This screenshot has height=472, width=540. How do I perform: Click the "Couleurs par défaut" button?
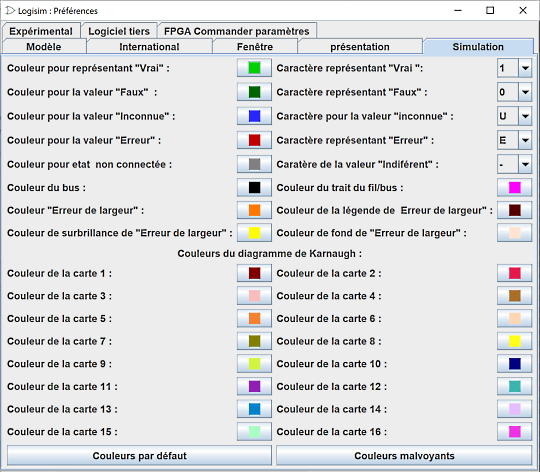(x=139, y=455)
